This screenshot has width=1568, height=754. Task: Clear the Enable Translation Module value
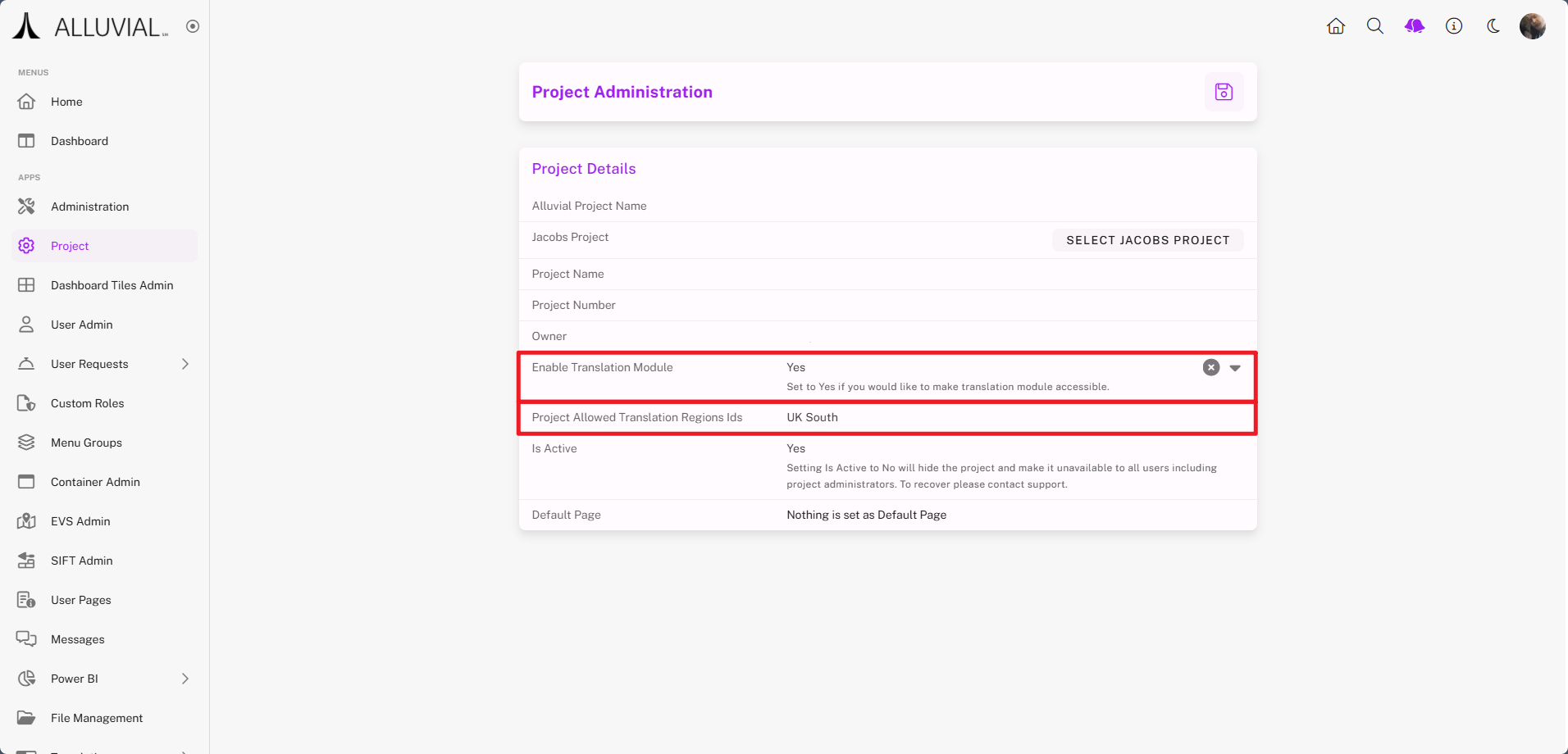tap(1211, 368)
